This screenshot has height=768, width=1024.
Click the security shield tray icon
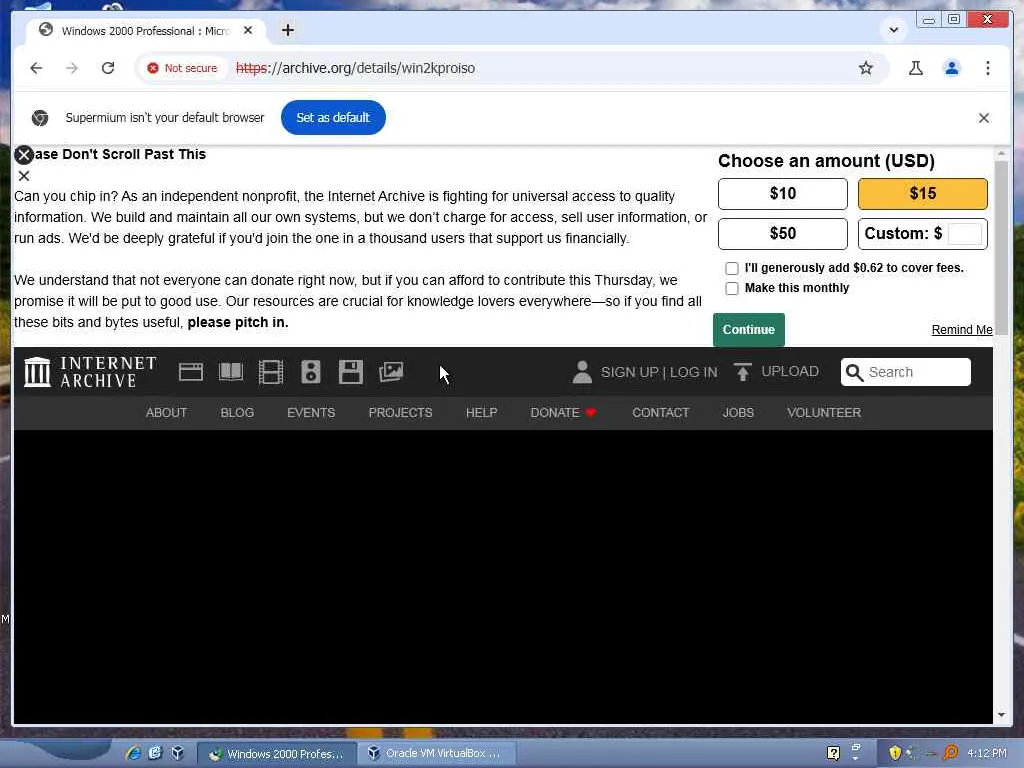[x=895, y=754]
